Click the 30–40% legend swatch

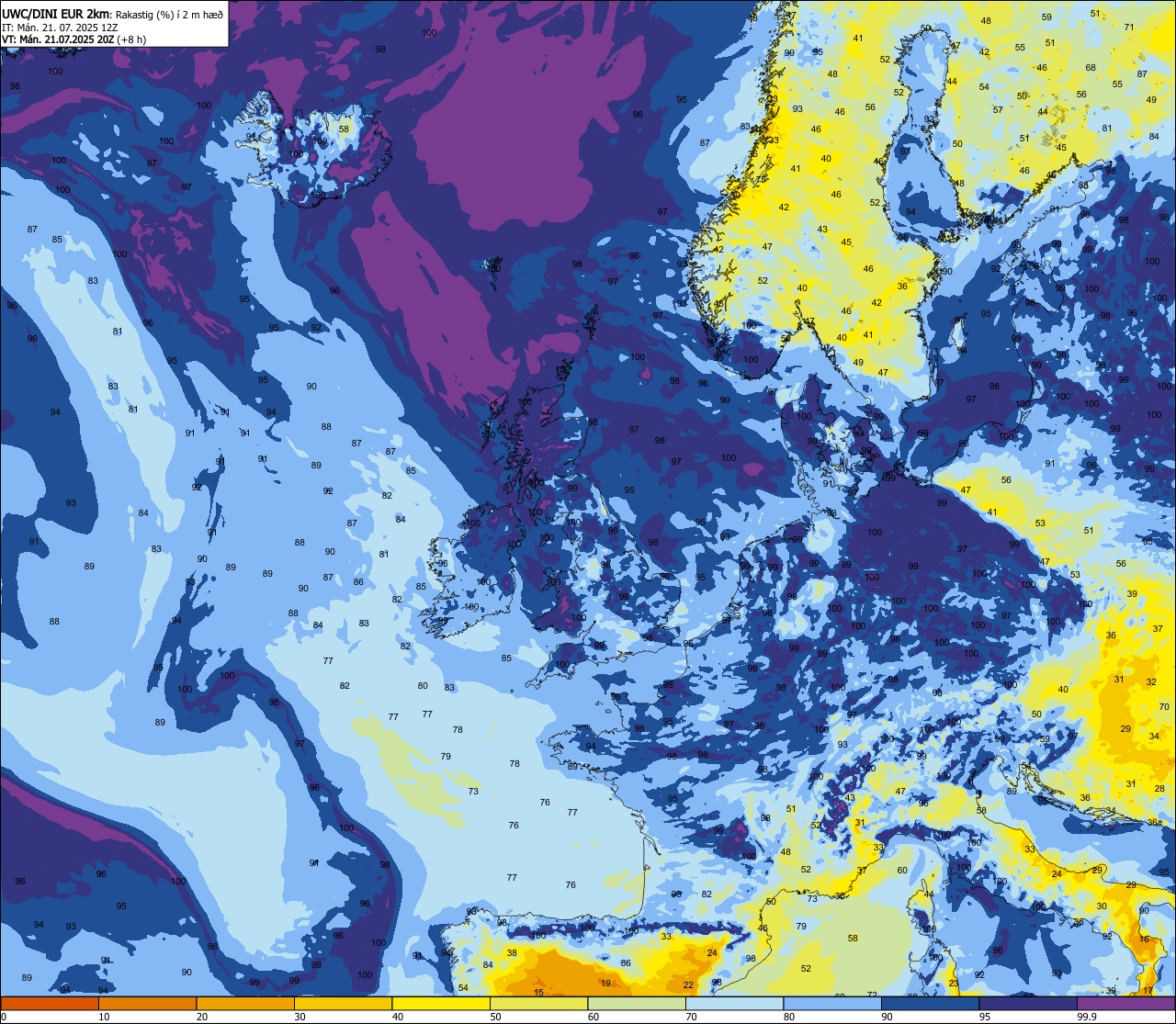point(343,1004)
